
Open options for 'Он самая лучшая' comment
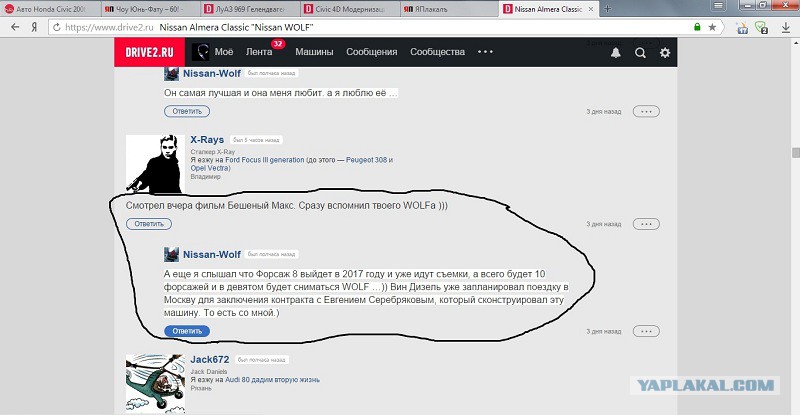(x=646, y=111)
